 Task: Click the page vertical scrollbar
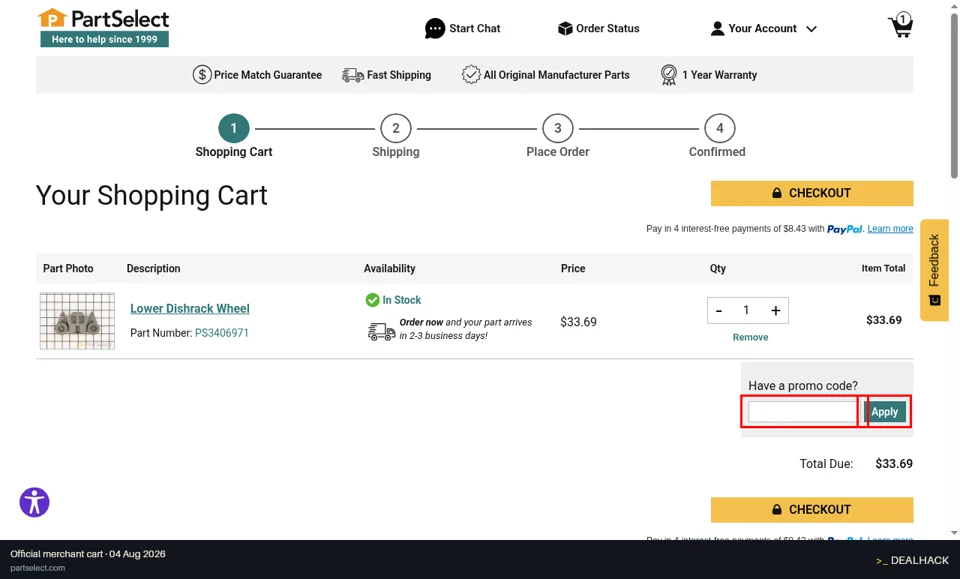click(954, 96)
